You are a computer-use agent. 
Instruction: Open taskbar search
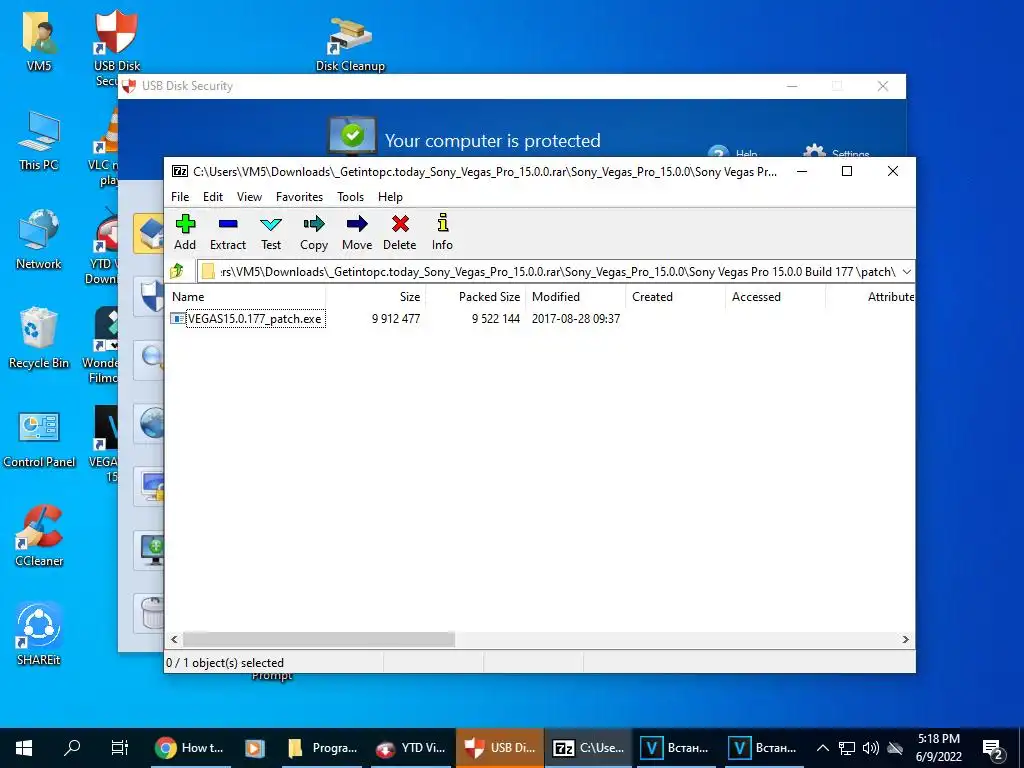[x=72, y=748]
